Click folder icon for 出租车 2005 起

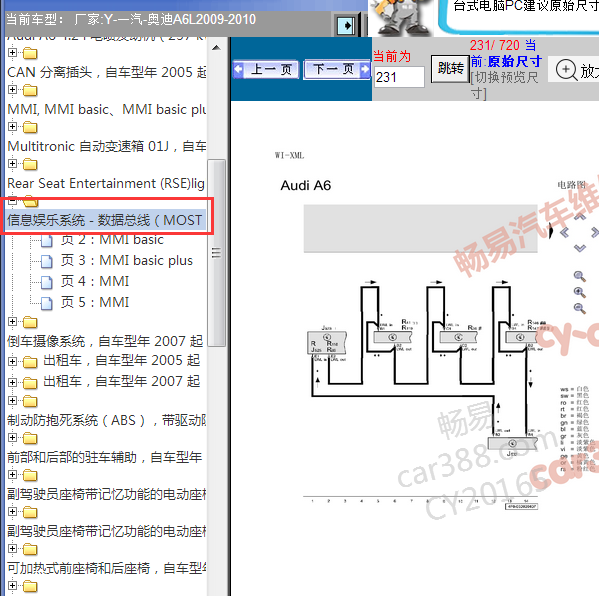click(x=30, y=362)
